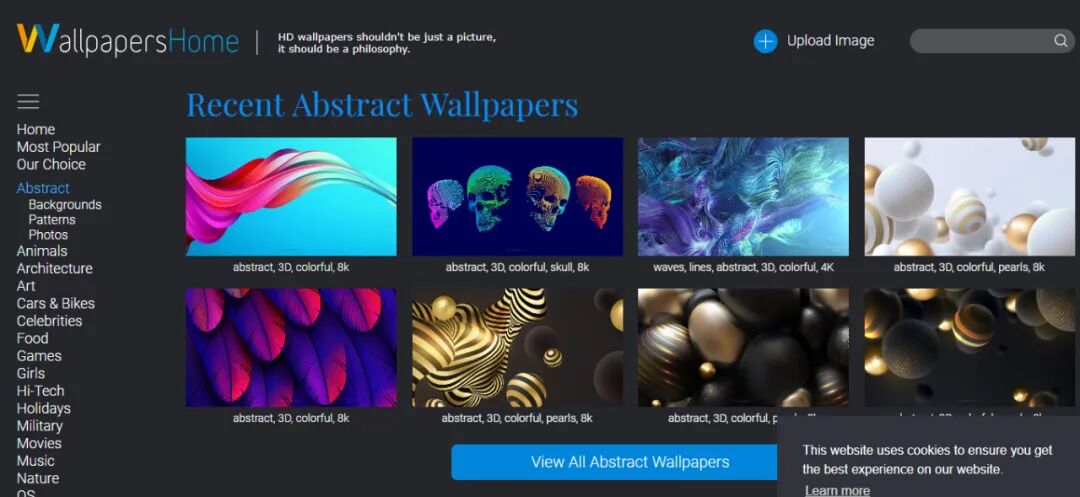Viewport: 1080px width, 497px height.
Task: Open the colorful skulls wallpaper thumbnail
Action: (517, 196)
